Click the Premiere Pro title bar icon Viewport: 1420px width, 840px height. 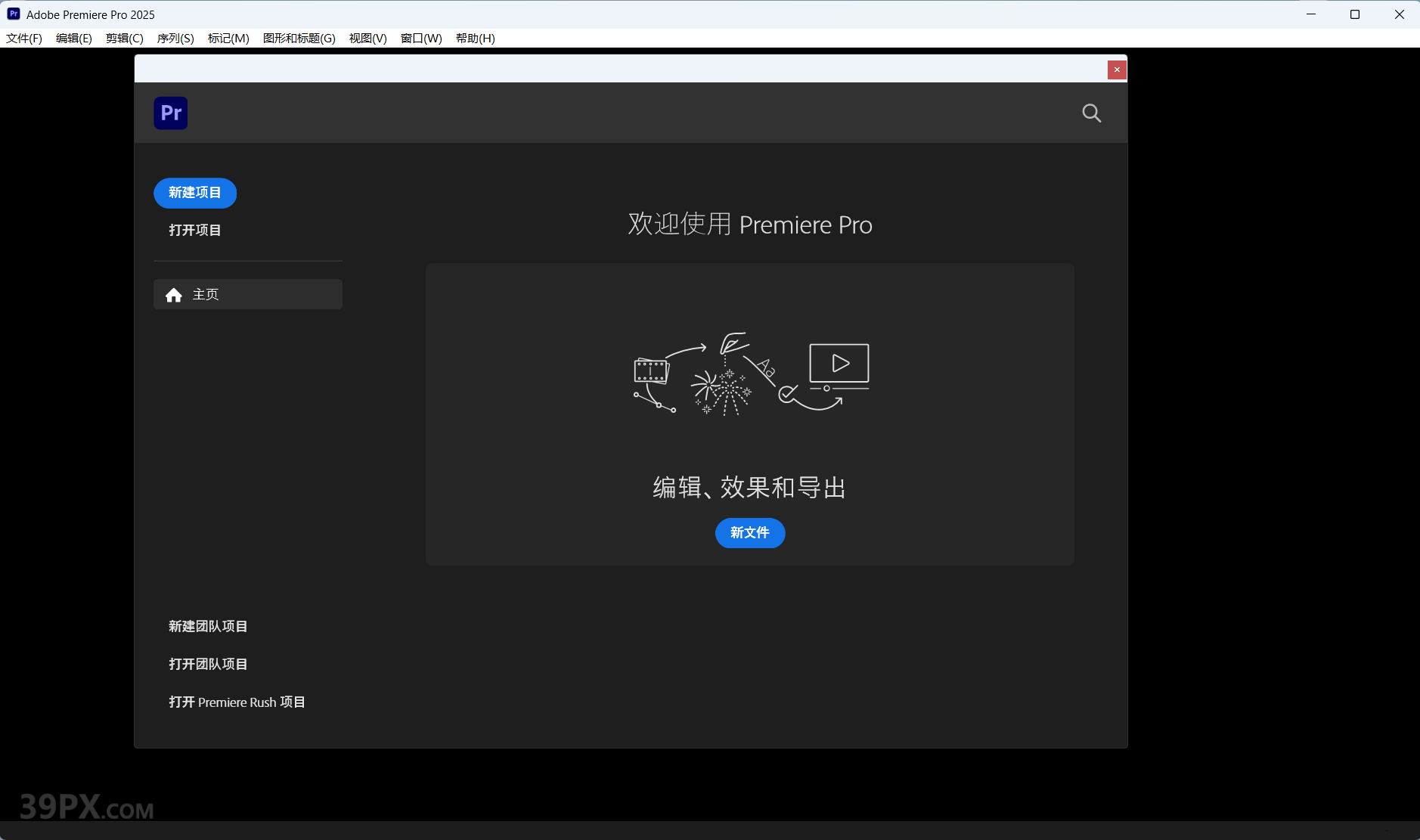[14, 14]
